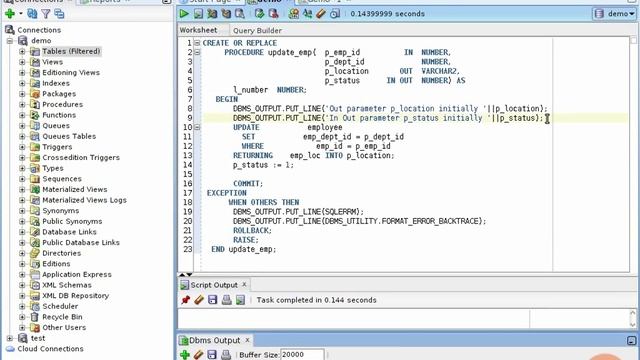Close the Script Output tab
Screen dimensions: 640x360
pyautogui.click(x=244, y=284)
